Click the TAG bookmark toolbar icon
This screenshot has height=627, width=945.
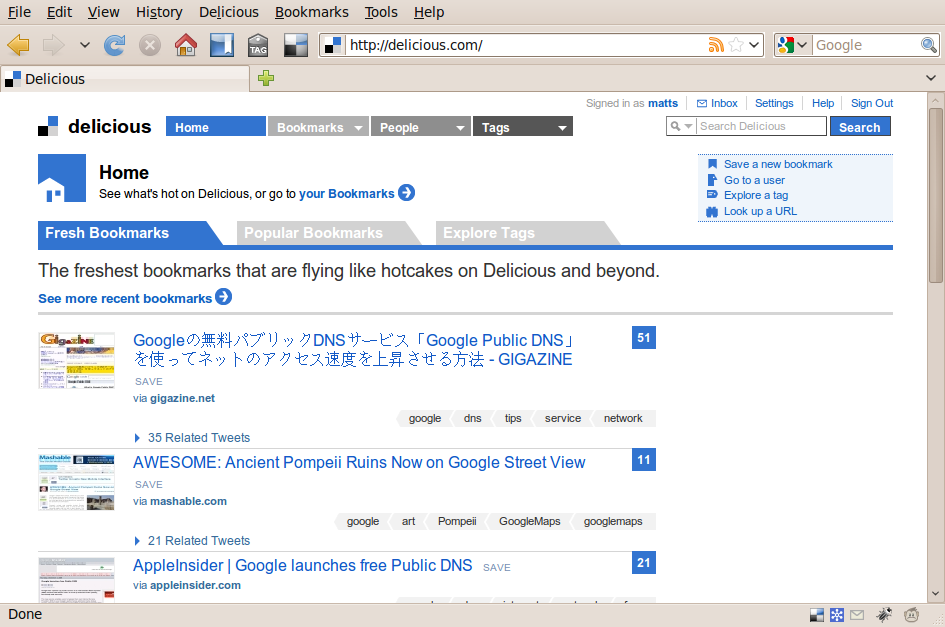(258, 45)
